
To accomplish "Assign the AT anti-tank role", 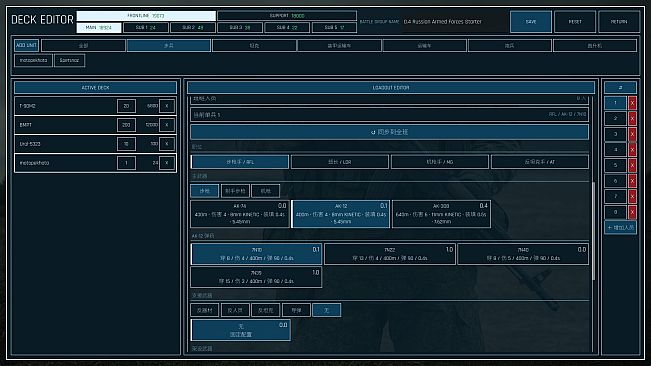I will [540, 162].
